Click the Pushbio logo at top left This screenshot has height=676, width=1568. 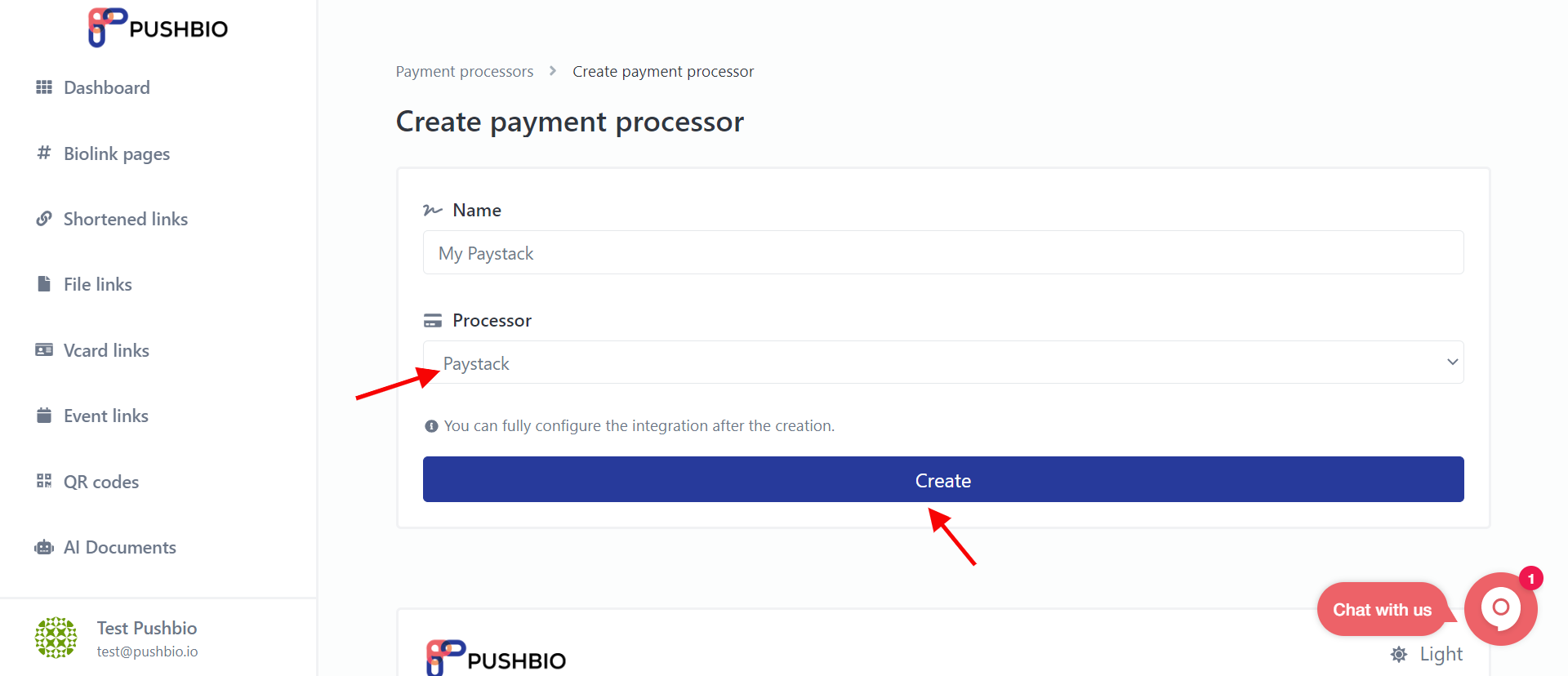point(158,28)
